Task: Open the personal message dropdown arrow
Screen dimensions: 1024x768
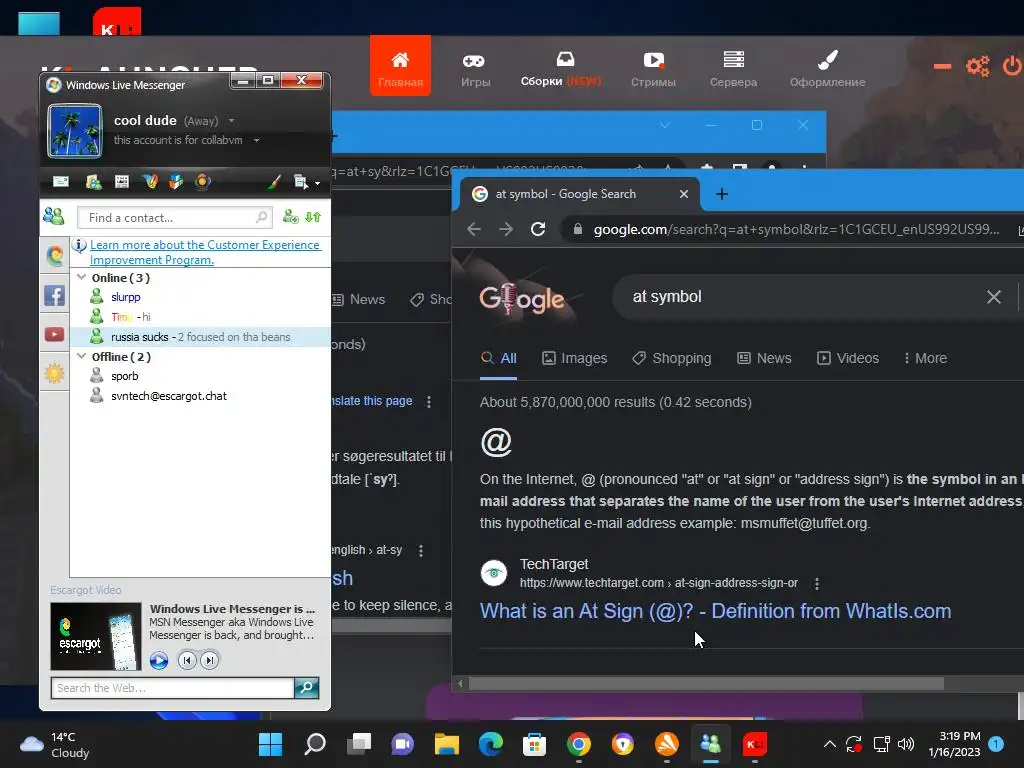Action: [257, 140]
